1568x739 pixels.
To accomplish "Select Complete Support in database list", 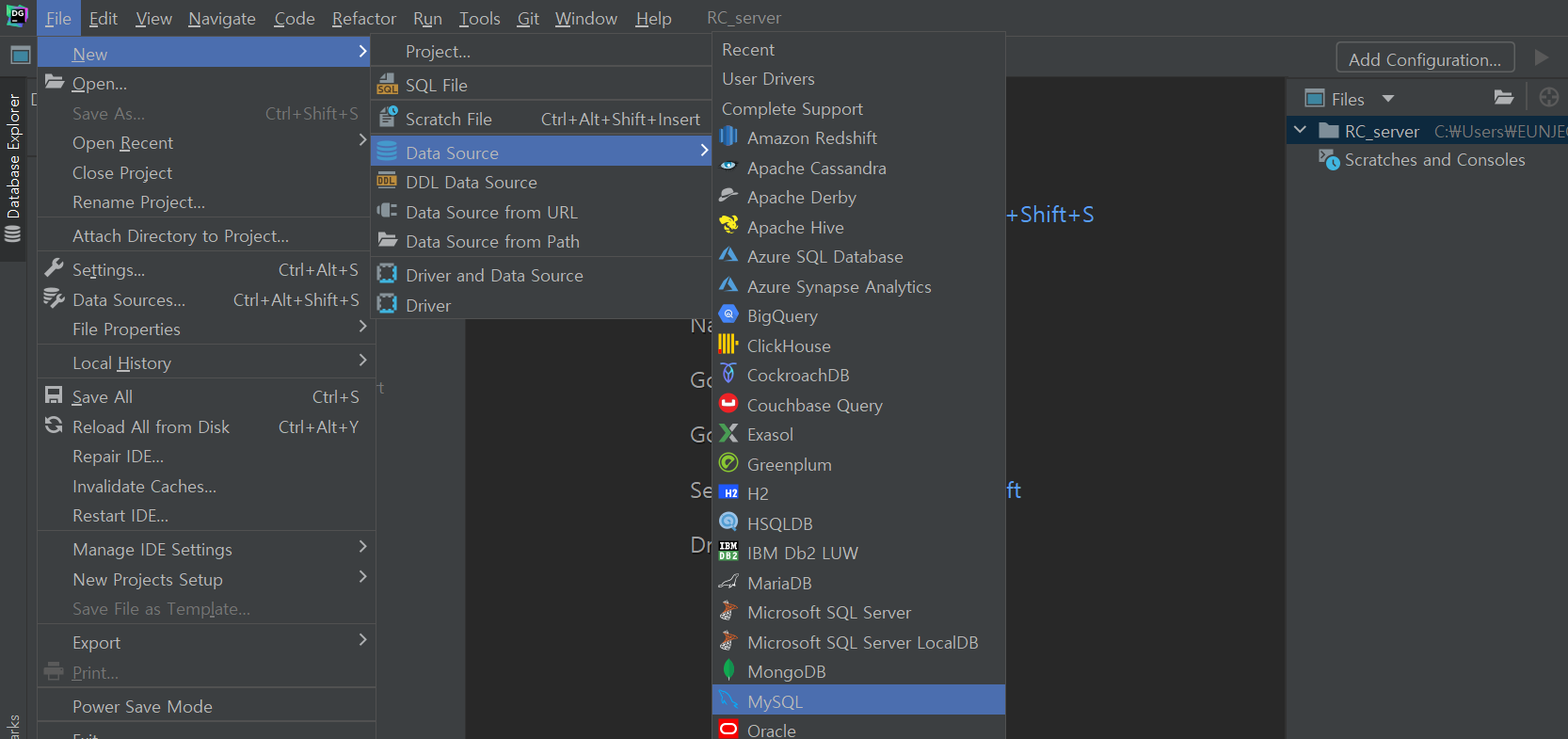I will [x=858, y=109].
